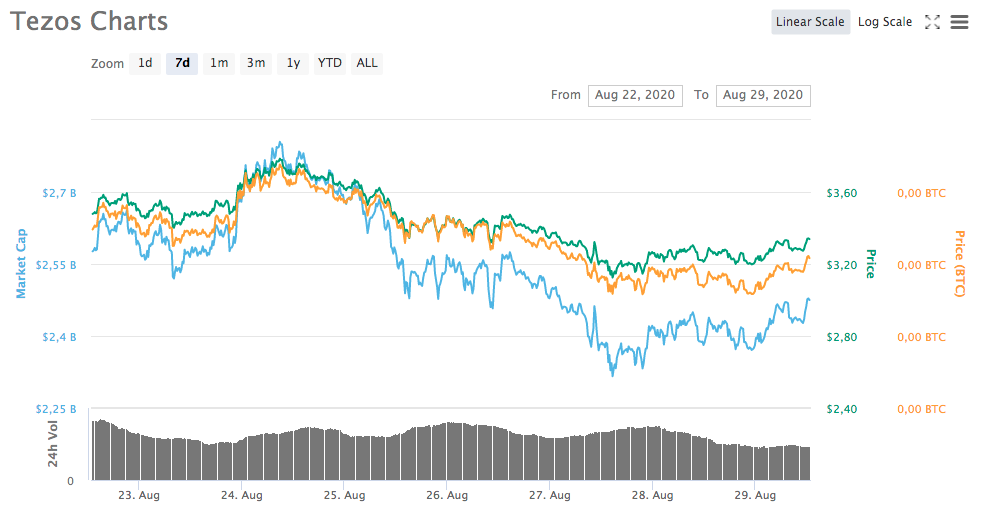
Task: Click the Tezos Charts heading
Action: [89, 21]
